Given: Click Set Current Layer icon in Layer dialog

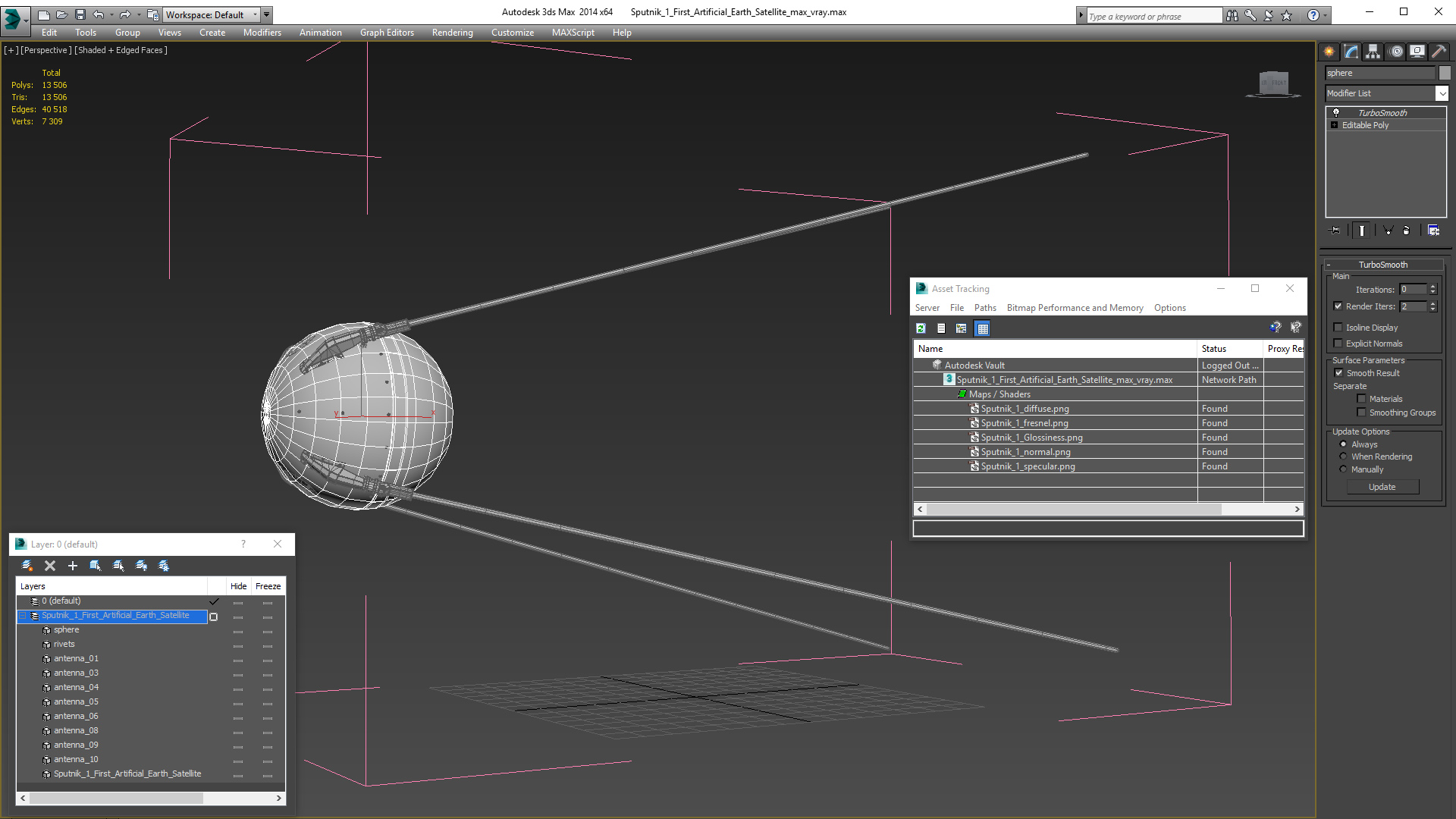Looking at the screenshot, I should [118, 566].
